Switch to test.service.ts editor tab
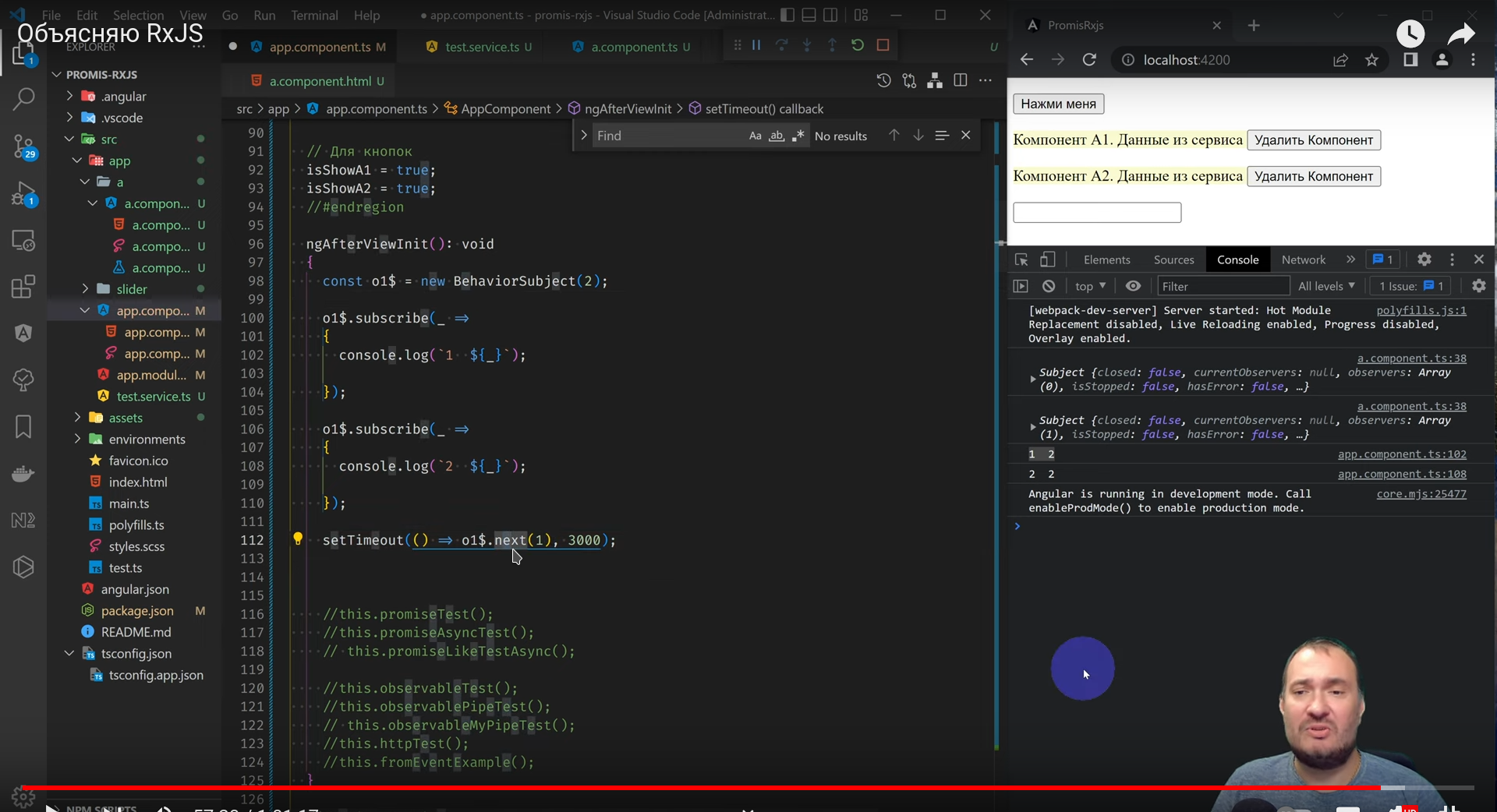1497x812 pixels. coord(480,47)
